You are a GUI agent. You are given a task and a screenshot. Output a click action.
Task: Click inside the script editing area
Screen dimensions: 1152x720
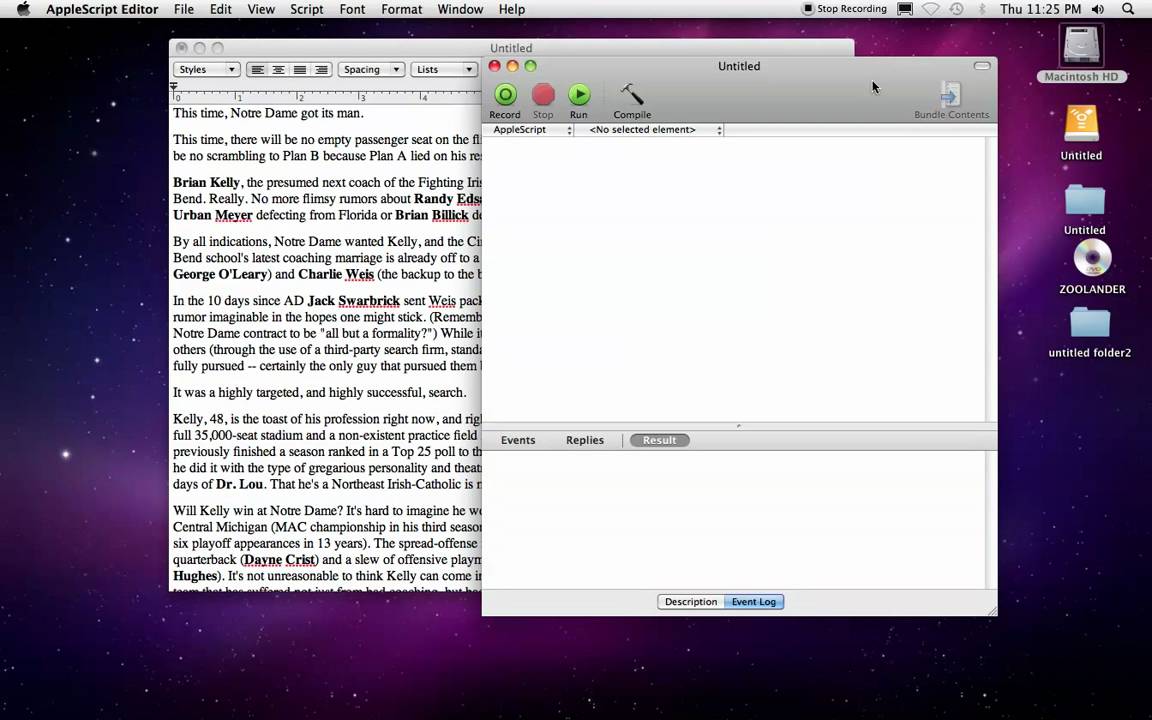[x=735, y=279]
